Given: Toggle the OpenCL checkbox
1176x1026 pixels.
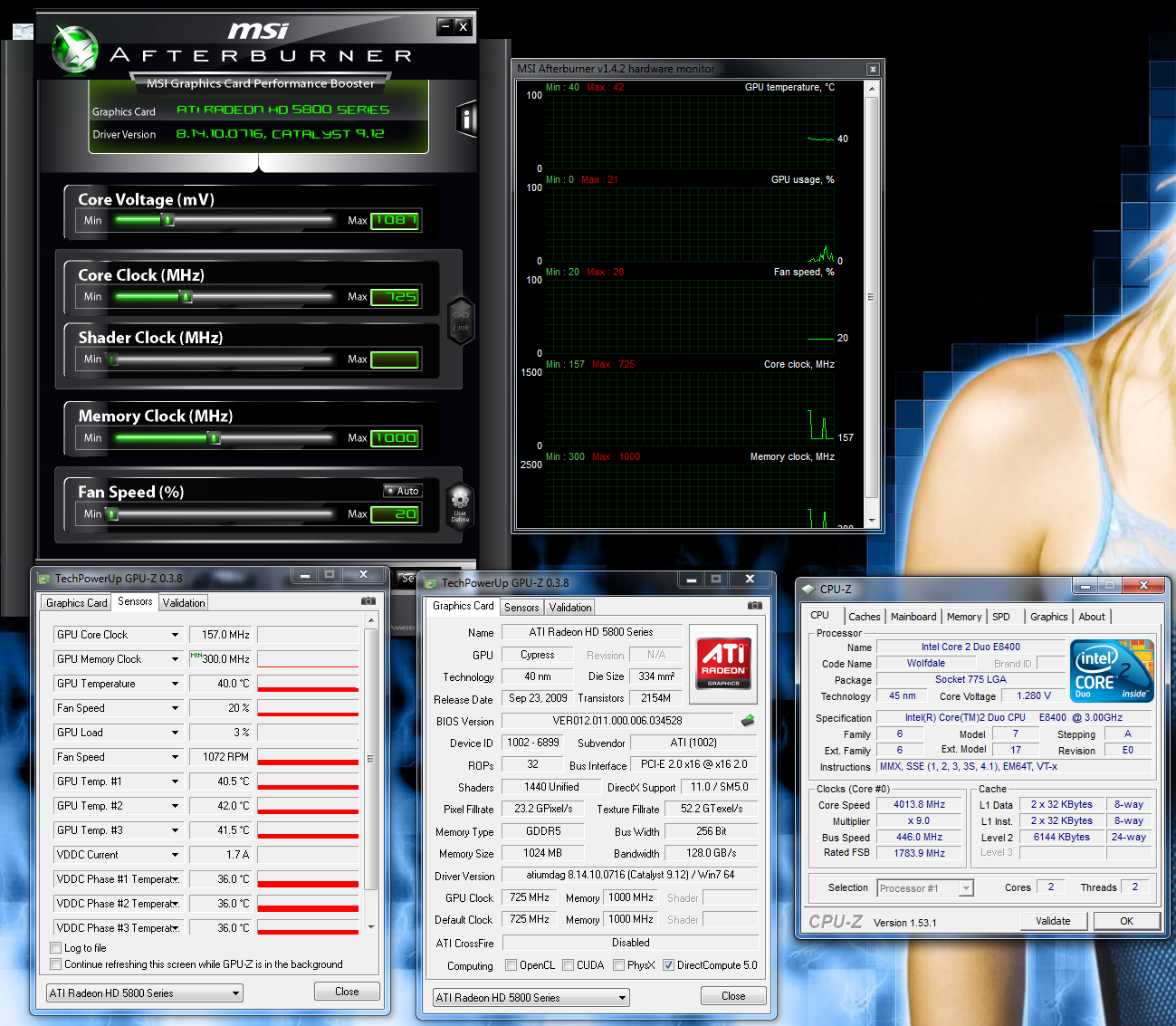Looking at the screenshot, I should tap(511, 964).
